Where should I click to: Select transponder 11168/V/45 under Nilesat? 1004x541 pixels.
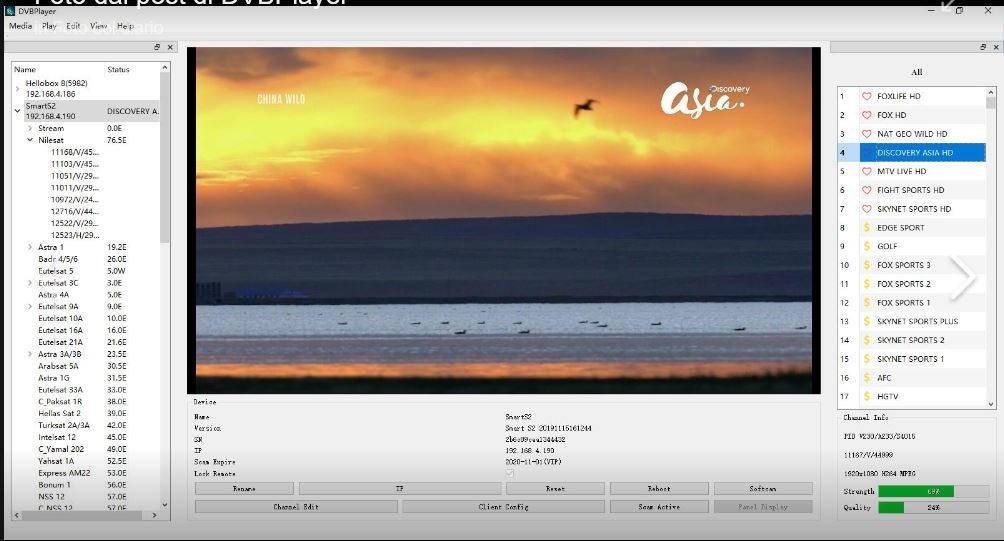(75, 152)
